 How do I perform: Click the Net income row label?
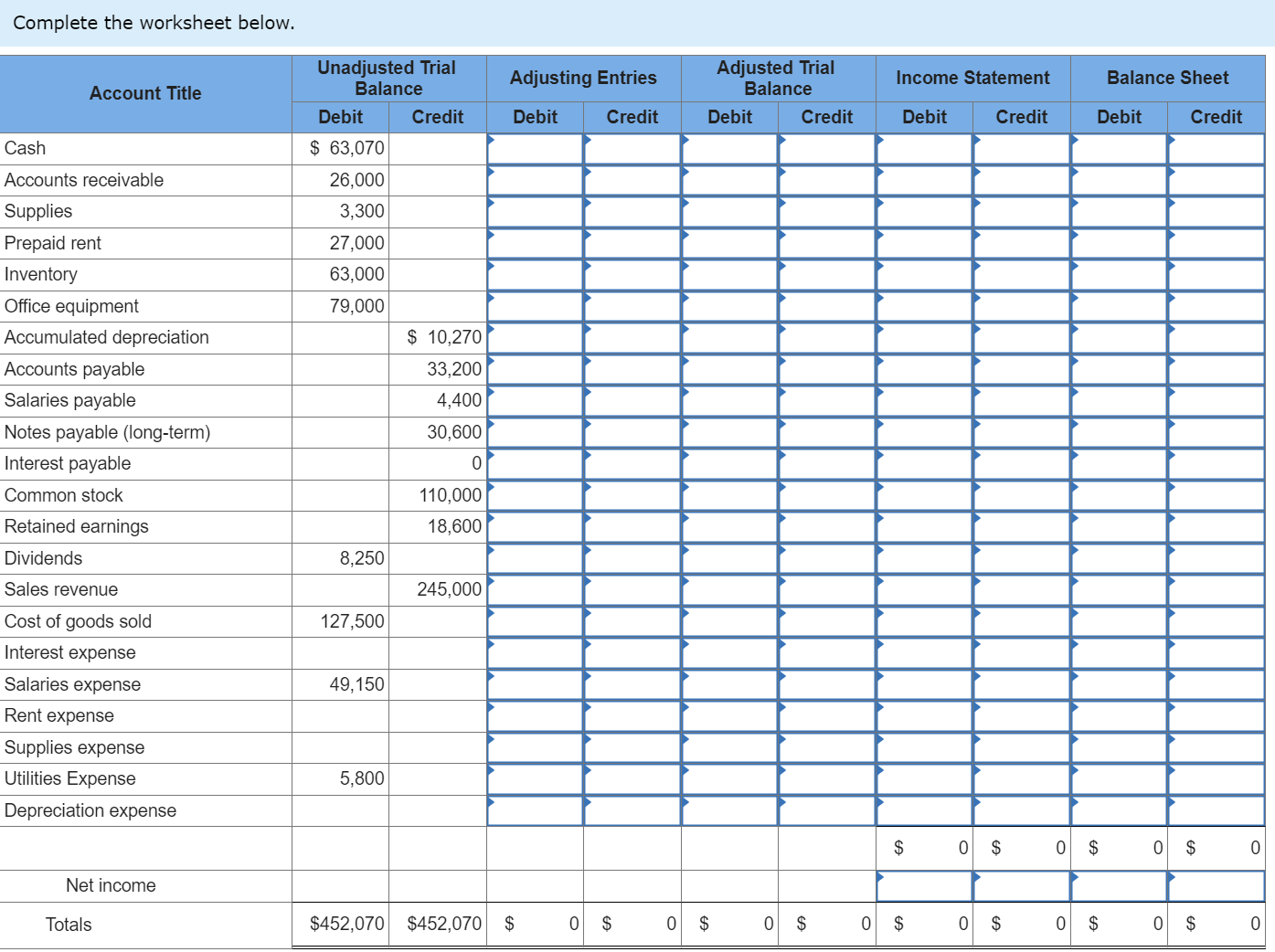click(111, 885)
